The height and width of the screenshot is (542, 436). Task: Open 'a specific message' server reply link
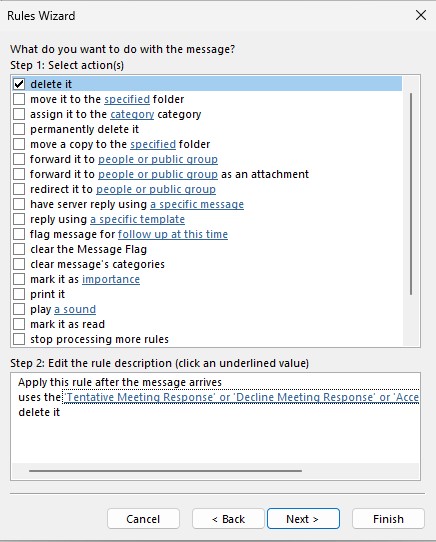pos(197,204)
